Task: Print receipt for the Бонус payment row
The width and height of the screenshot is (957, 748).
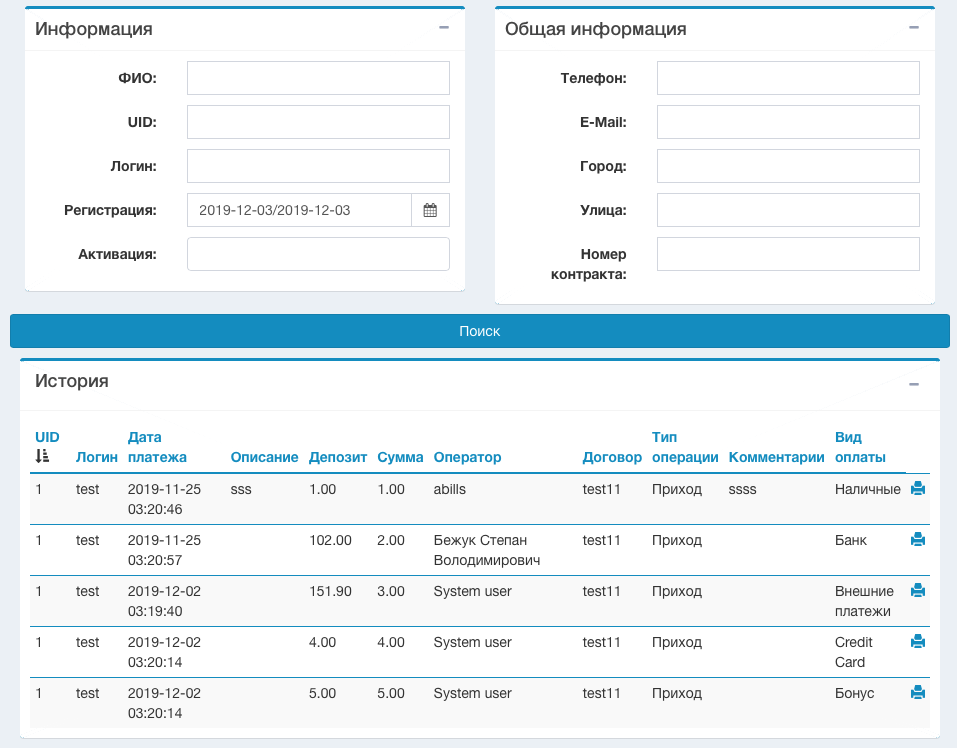Action: pos(918,693)
